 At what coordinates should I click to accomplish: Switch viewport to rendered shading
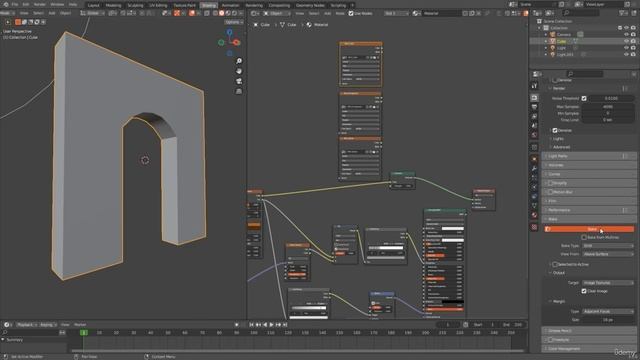click(x=234, y=13)
